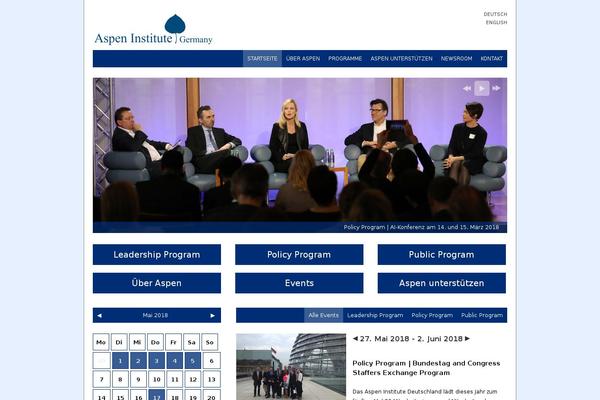Screen dimensions: 600x400
Task: Open the Bundestag event thumbnail image
Action: click(291, 367)
